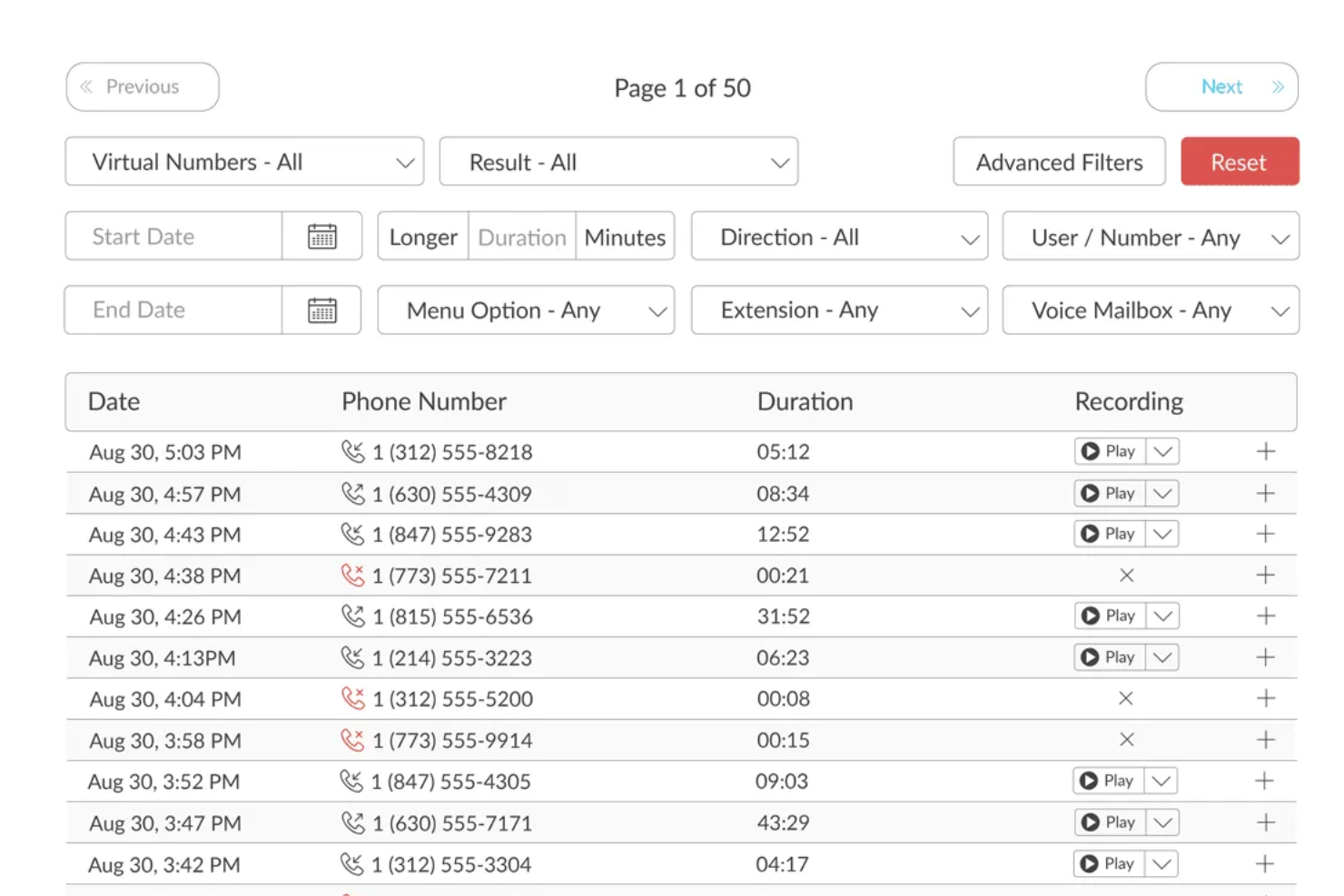Open the Direction - All filter
The height and width of the screenshot is (896, 1344).
point(838,237)
